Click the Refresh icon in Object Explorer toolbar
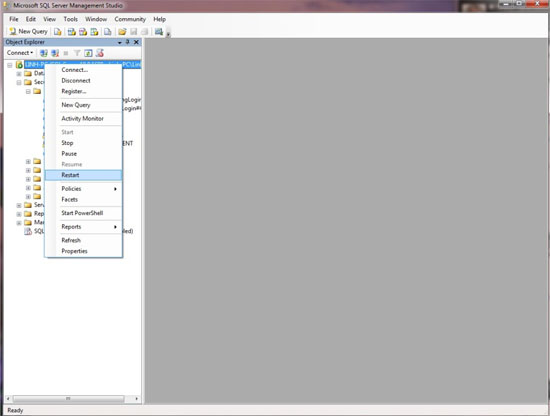 pyautogui.click(x=88, y=53)
